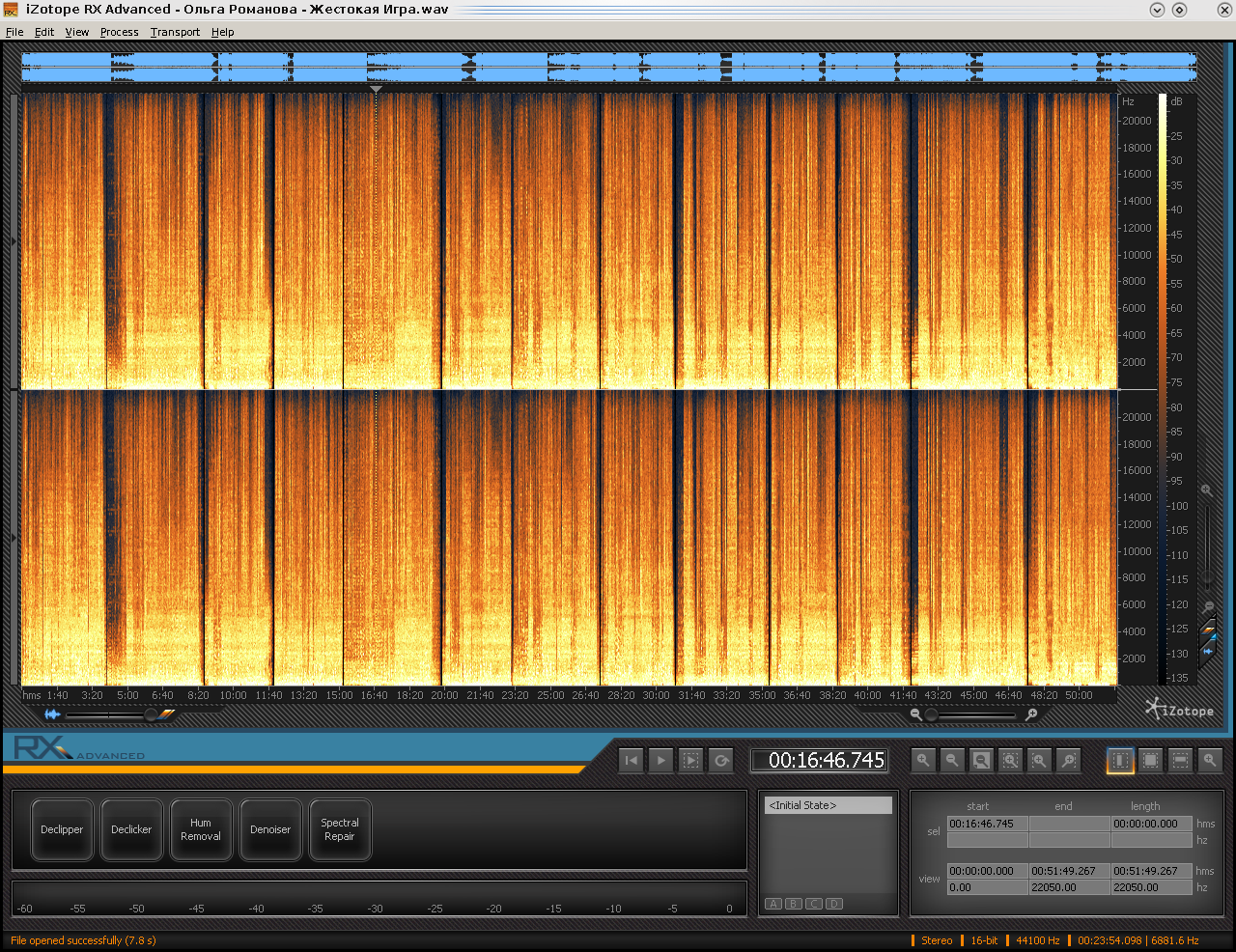The image size is (1236, 952).
Task: Select history snapshot B
Action: click(794, 904)
